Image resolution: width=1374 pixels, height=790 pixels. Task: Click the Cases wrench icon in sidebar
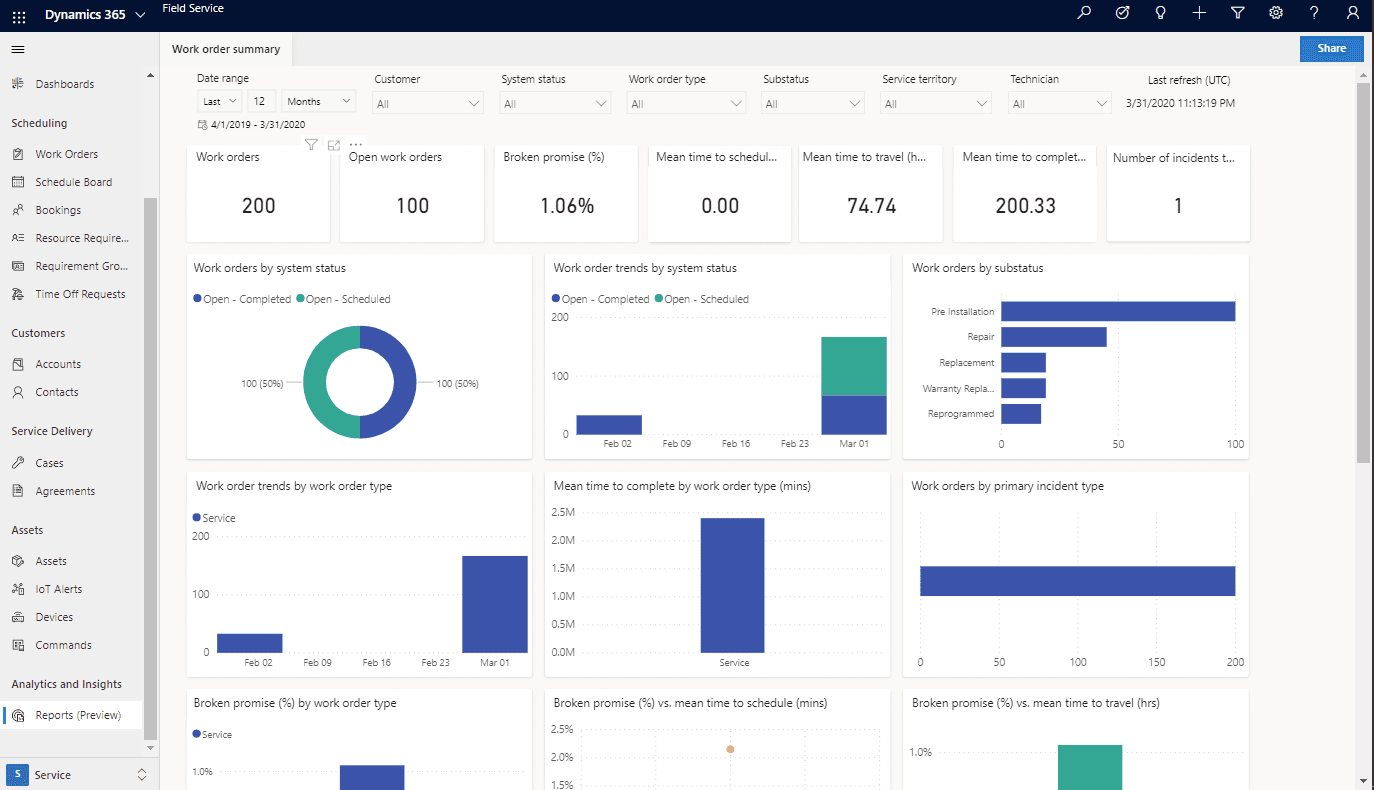pyautogui.click(x=18, y=463)
